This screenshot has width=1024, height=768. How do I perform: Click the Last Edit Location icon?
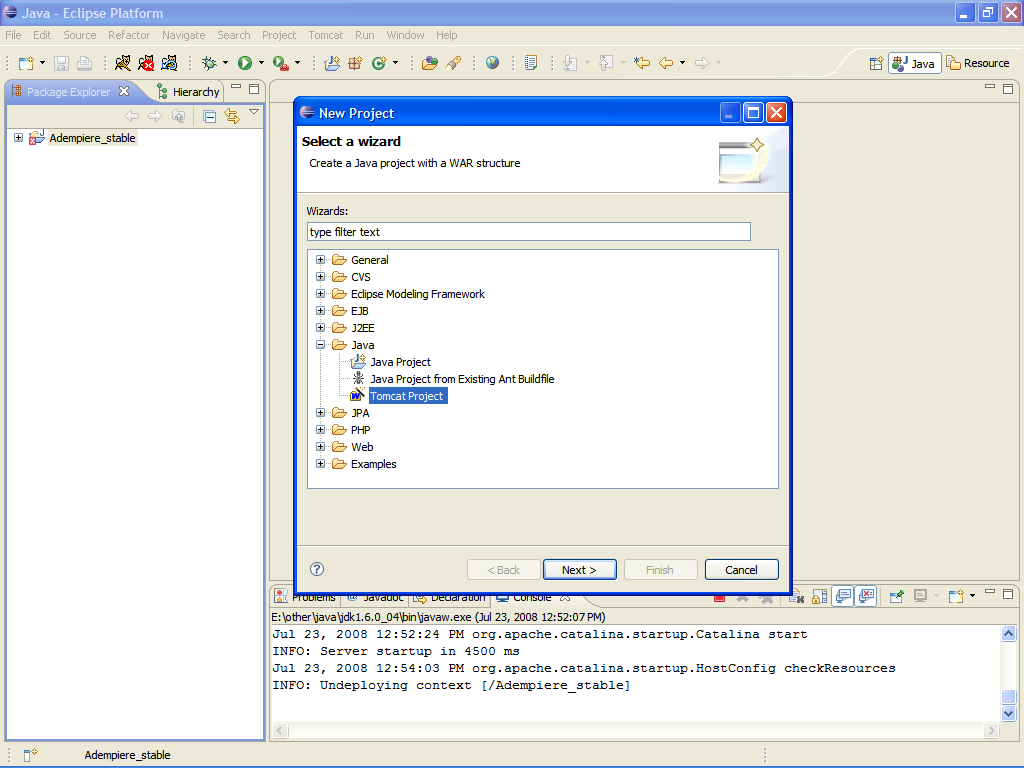[x=642, y=63]
